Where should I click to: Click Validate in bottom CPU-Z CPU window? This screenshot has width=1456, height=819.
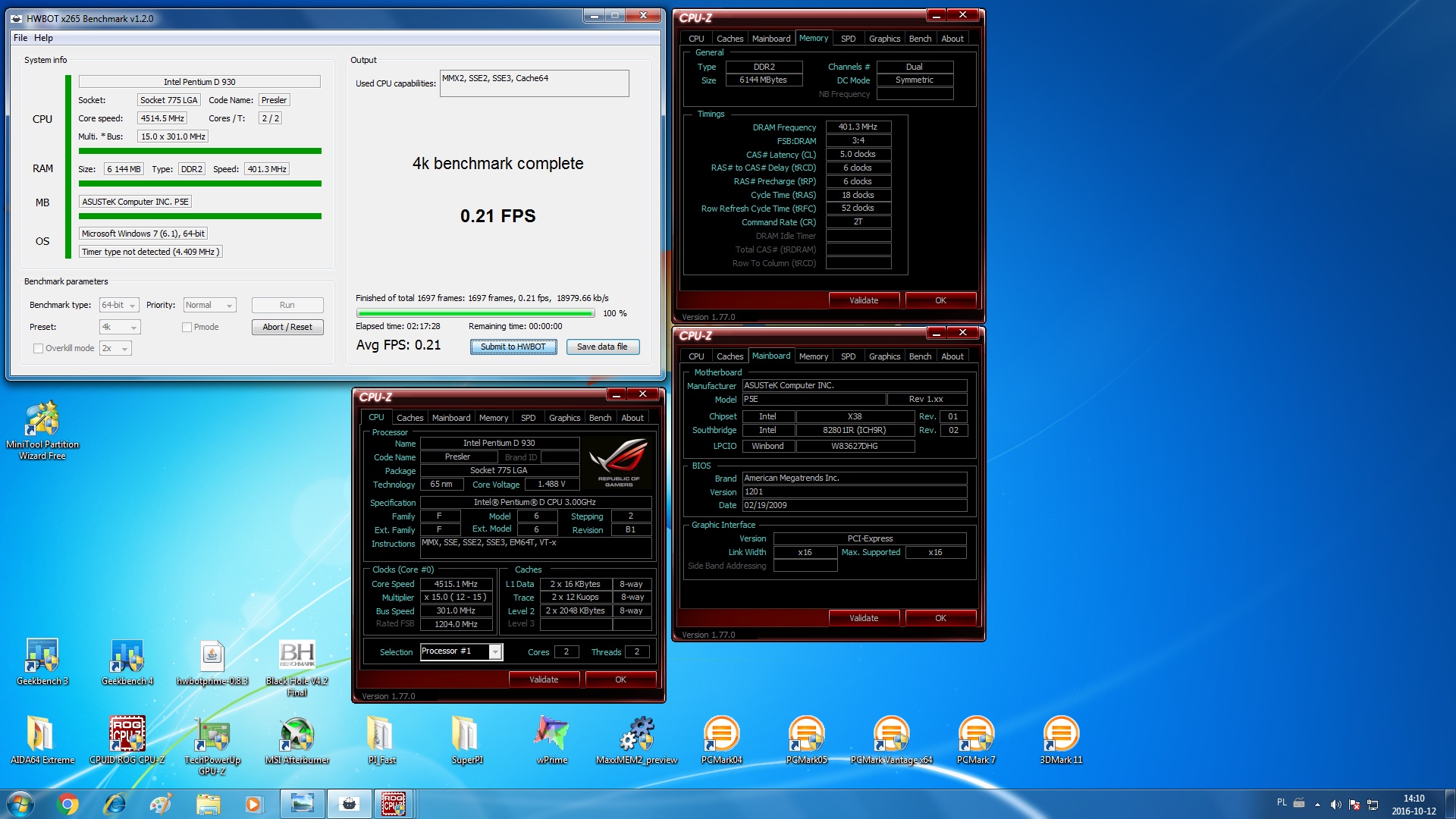[544, 679]
